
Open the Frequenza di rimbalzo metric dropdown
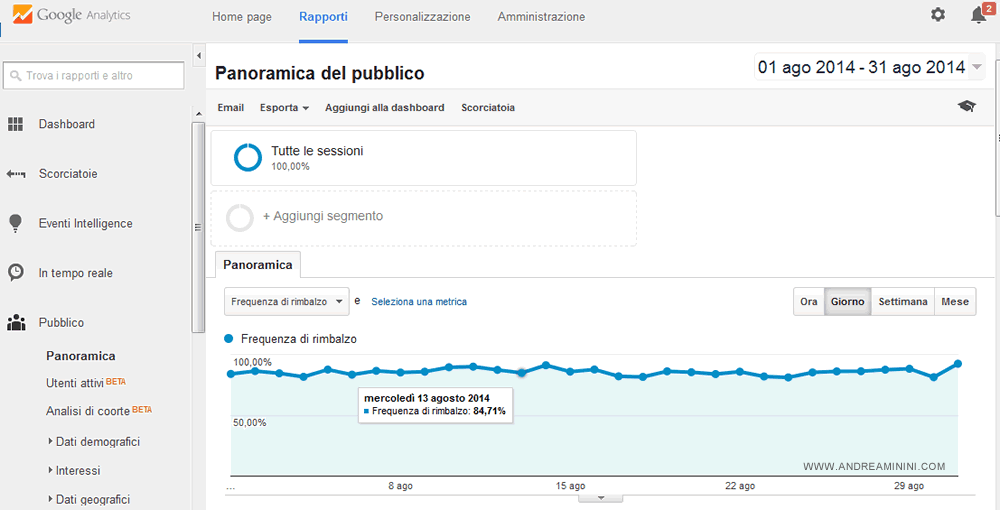(286, 301)
